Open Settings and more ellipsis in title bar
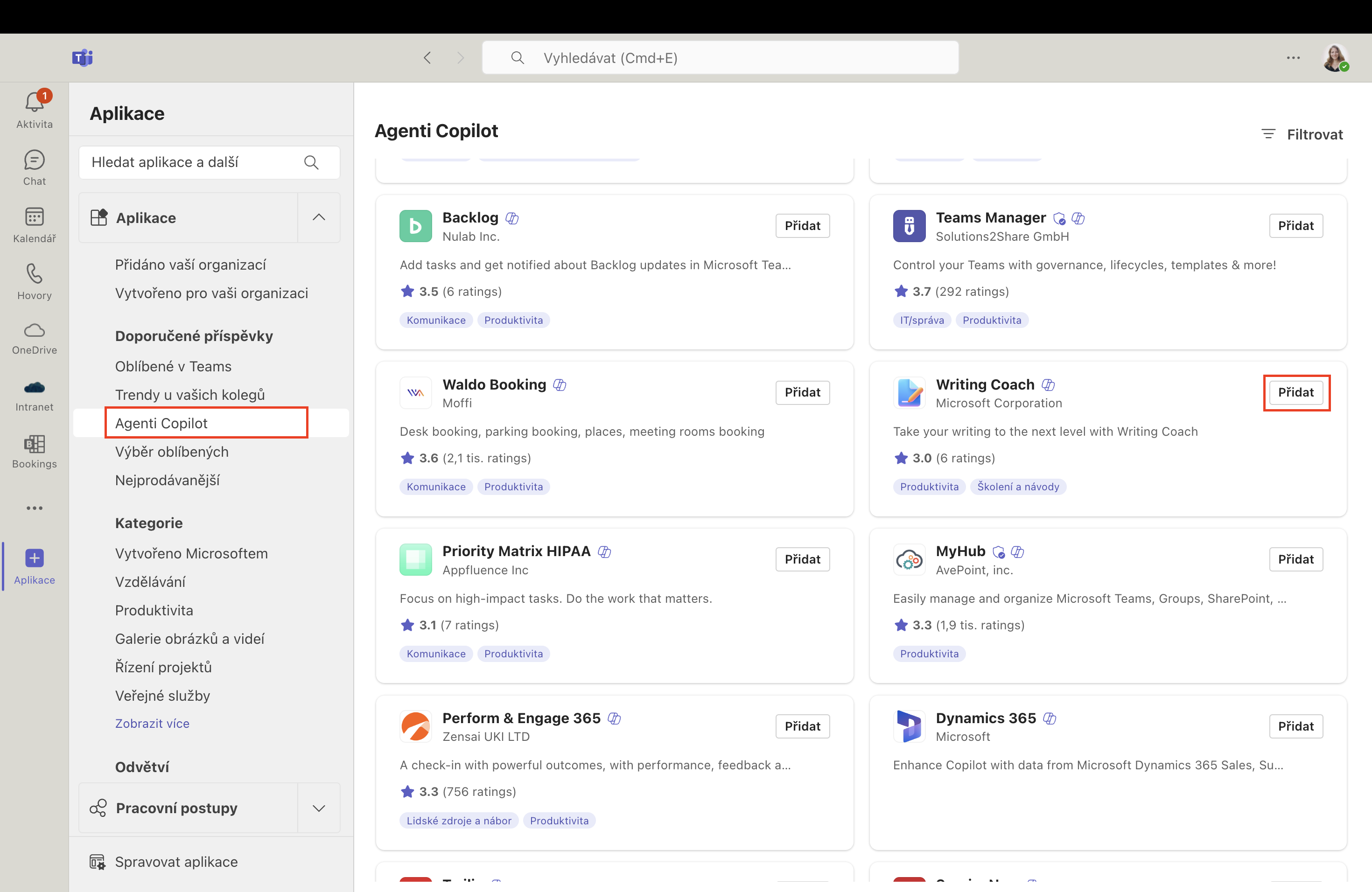The height and width of the screenshot is (892, 1372). (1293, 58)
